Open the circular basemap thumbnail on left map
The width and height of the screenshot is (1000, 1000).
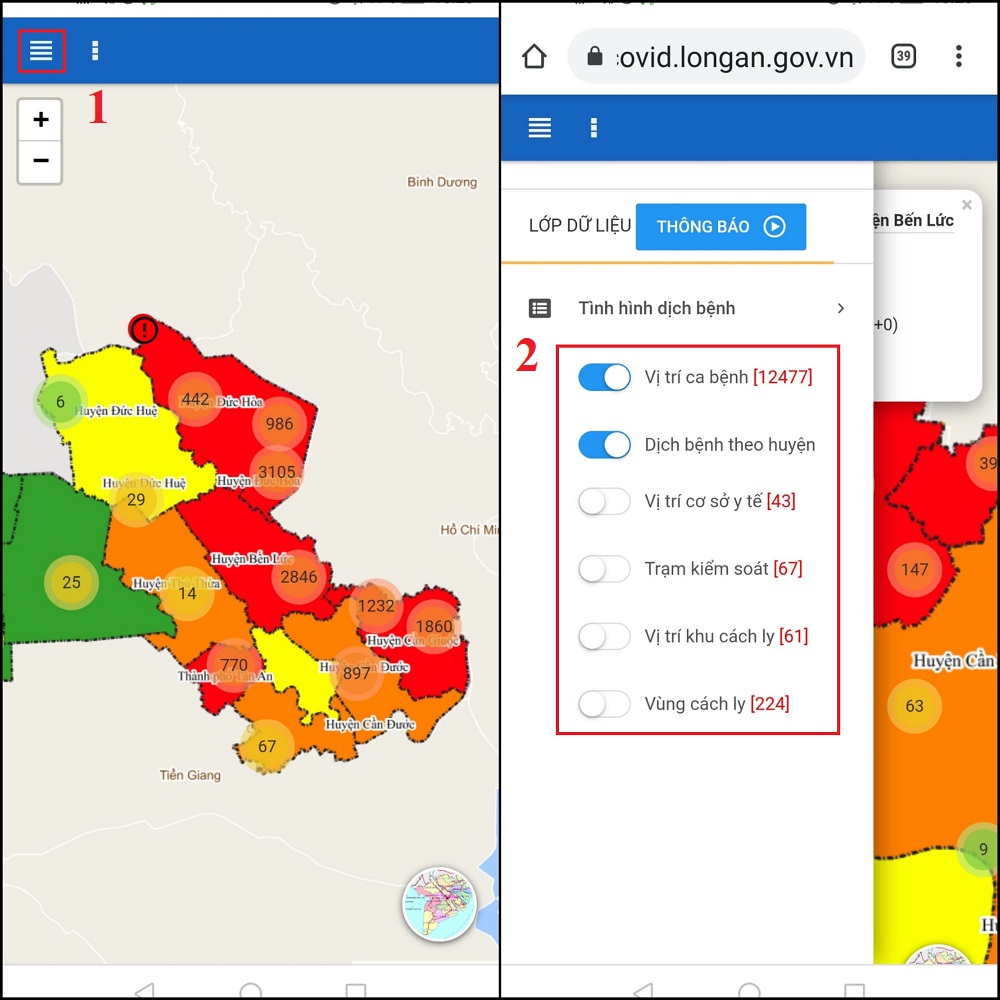pos(439,904)
